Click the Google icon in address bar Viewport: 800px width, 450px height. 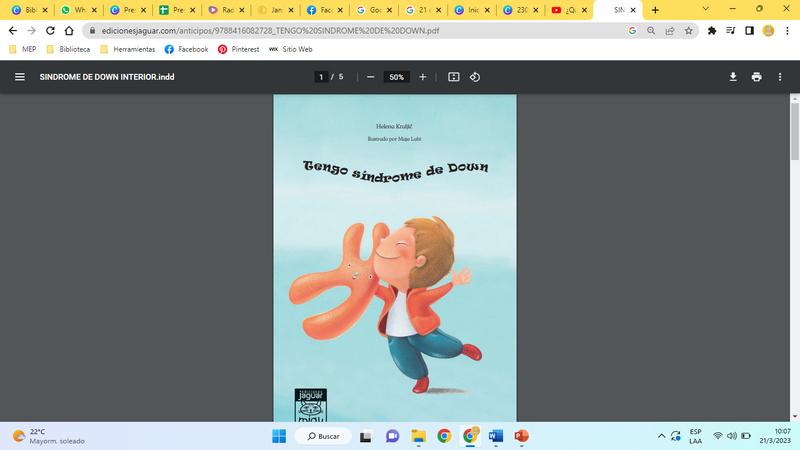[x=633, y=31]
